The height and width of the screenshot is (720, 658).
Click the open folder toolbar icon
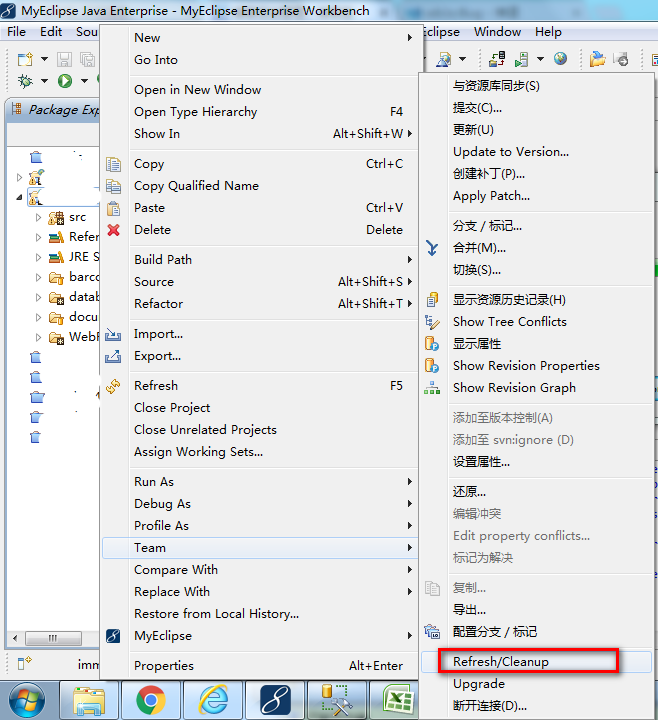click(597, 59)
